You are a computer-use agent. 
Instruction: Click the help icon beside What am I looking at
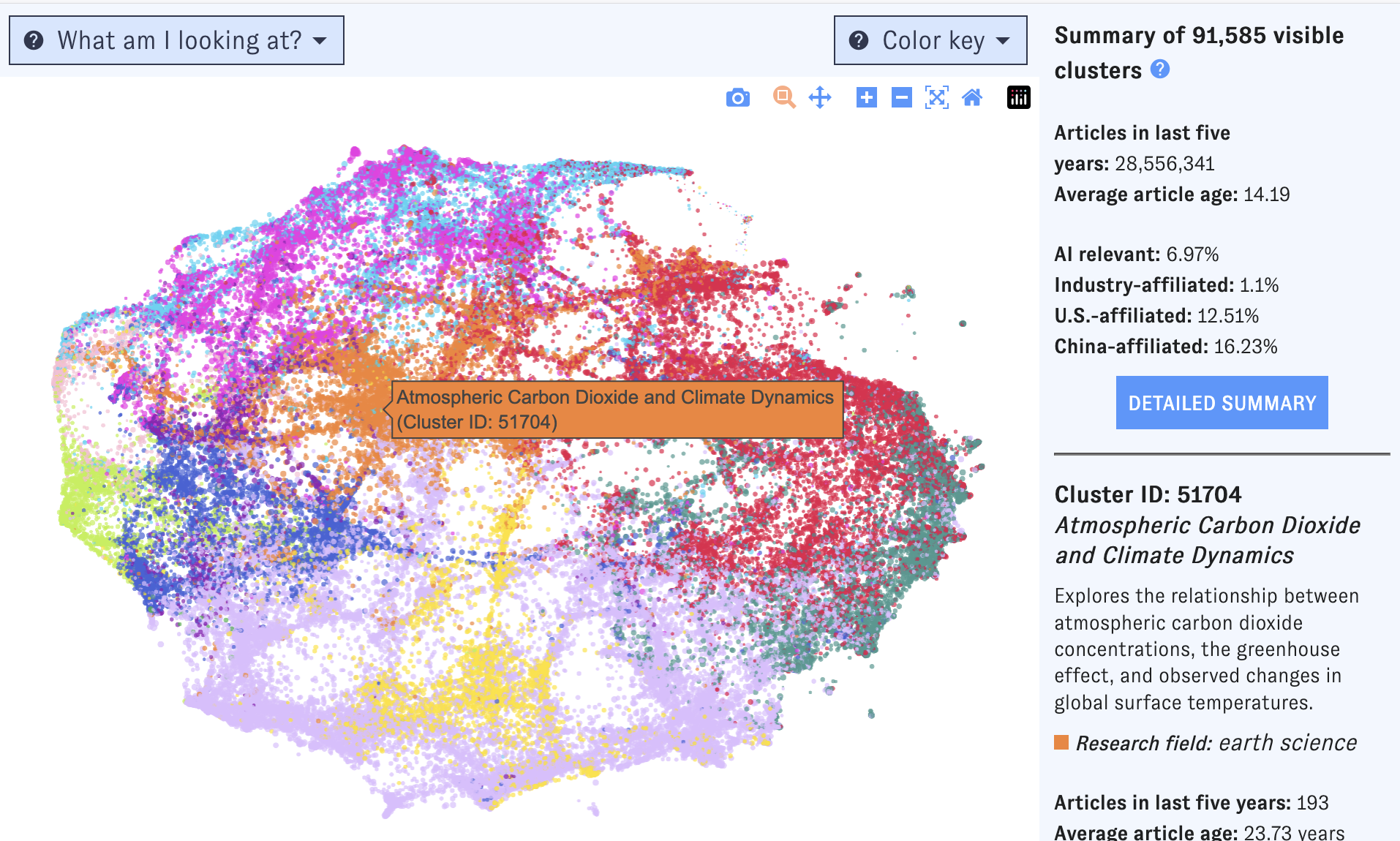(x=33, y=40)
